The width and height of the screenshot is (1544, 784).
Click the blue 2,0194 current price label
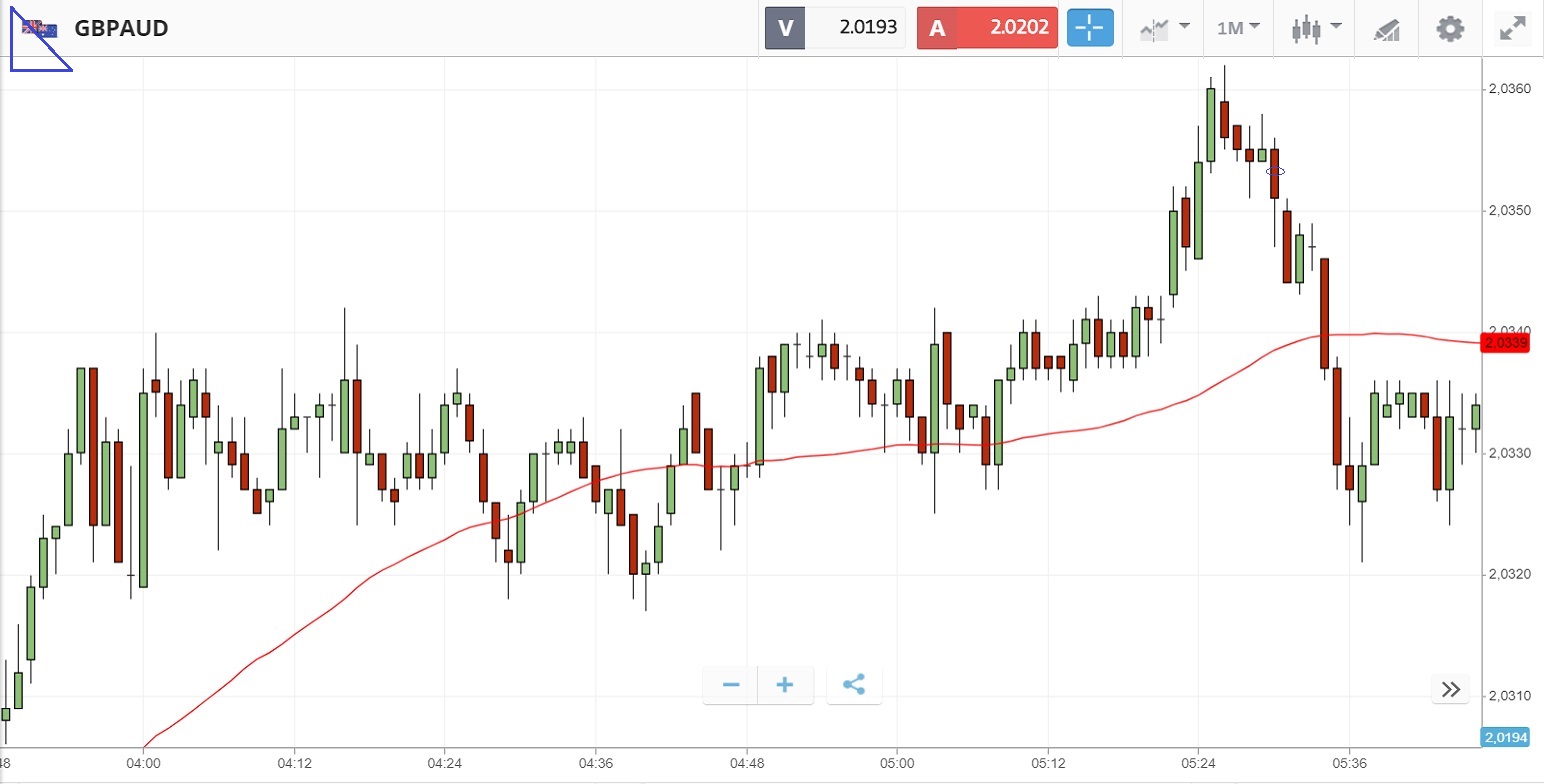click(x=1505, y=738)
